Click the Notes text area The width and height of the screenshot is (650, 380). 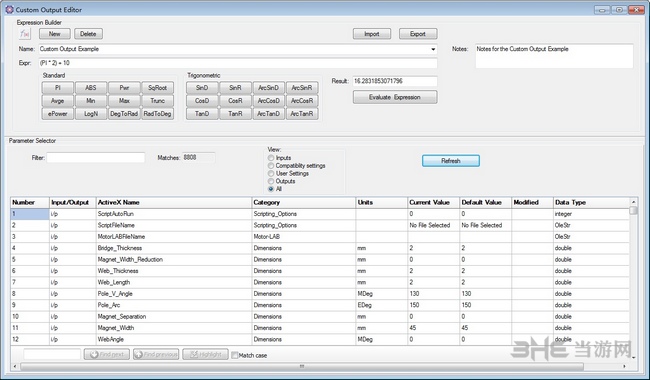[x=554, y=56]
